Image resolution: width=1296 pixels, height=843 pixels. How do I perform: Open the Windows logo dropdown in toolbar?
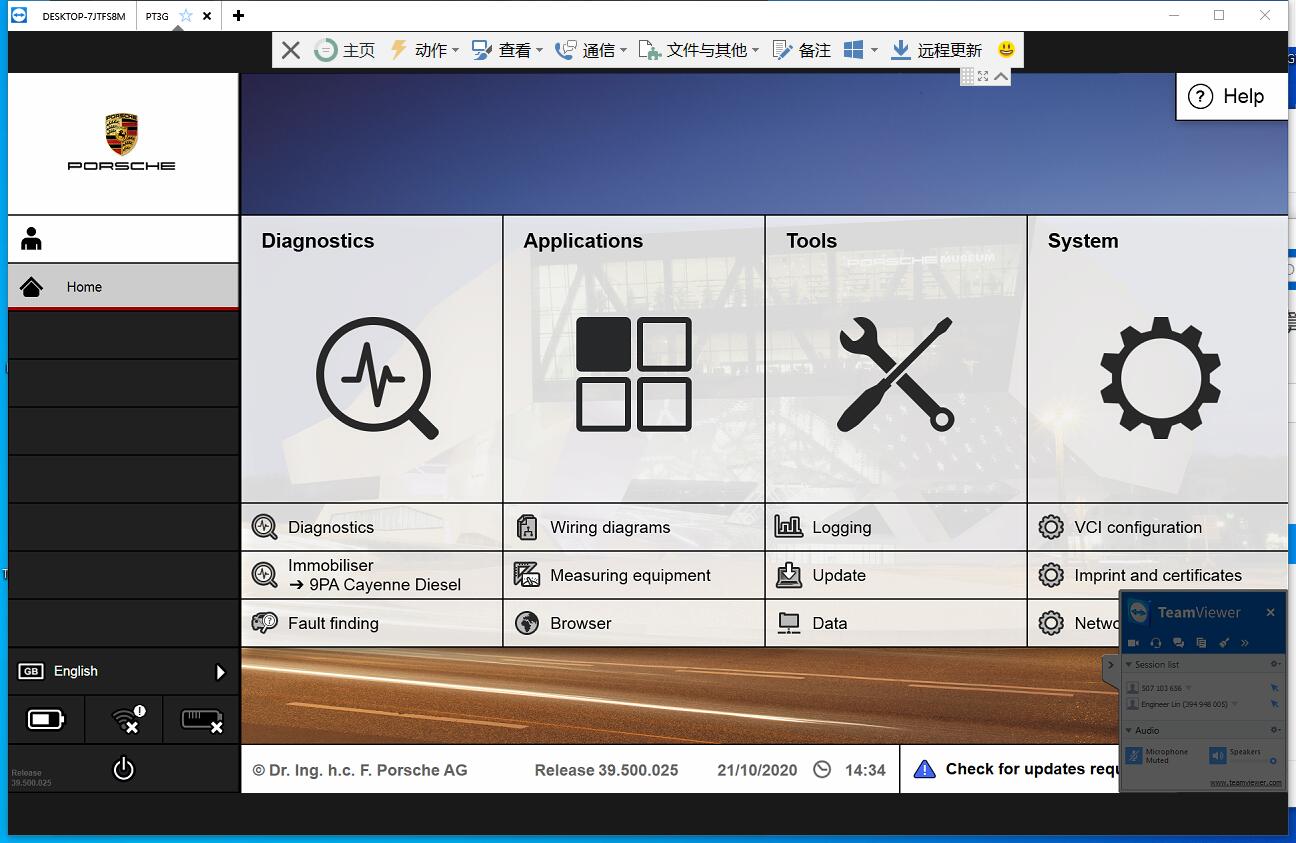[x=860, y=50]
